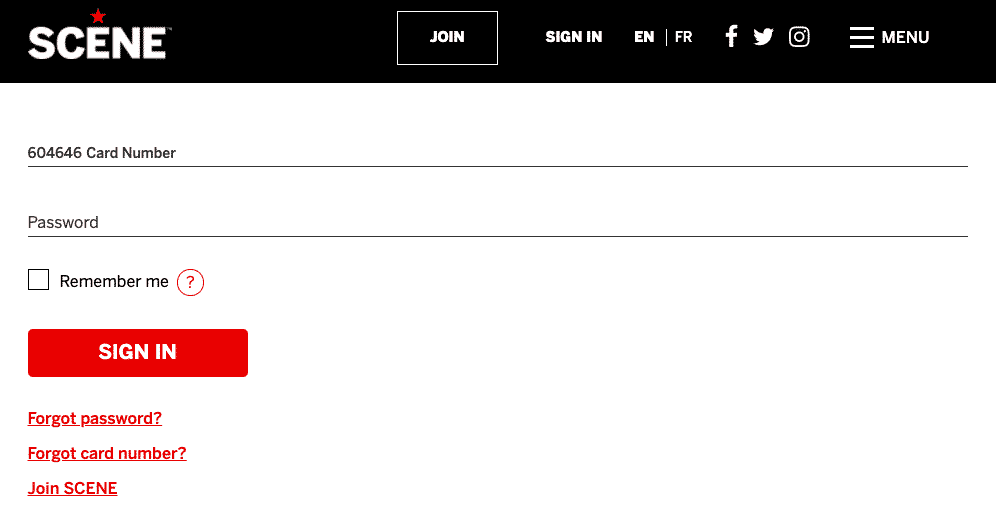This screenshot has height=507, width=996.
Task: Select SIGN IN in the top navigation
Action: click(x=574, y=37)
